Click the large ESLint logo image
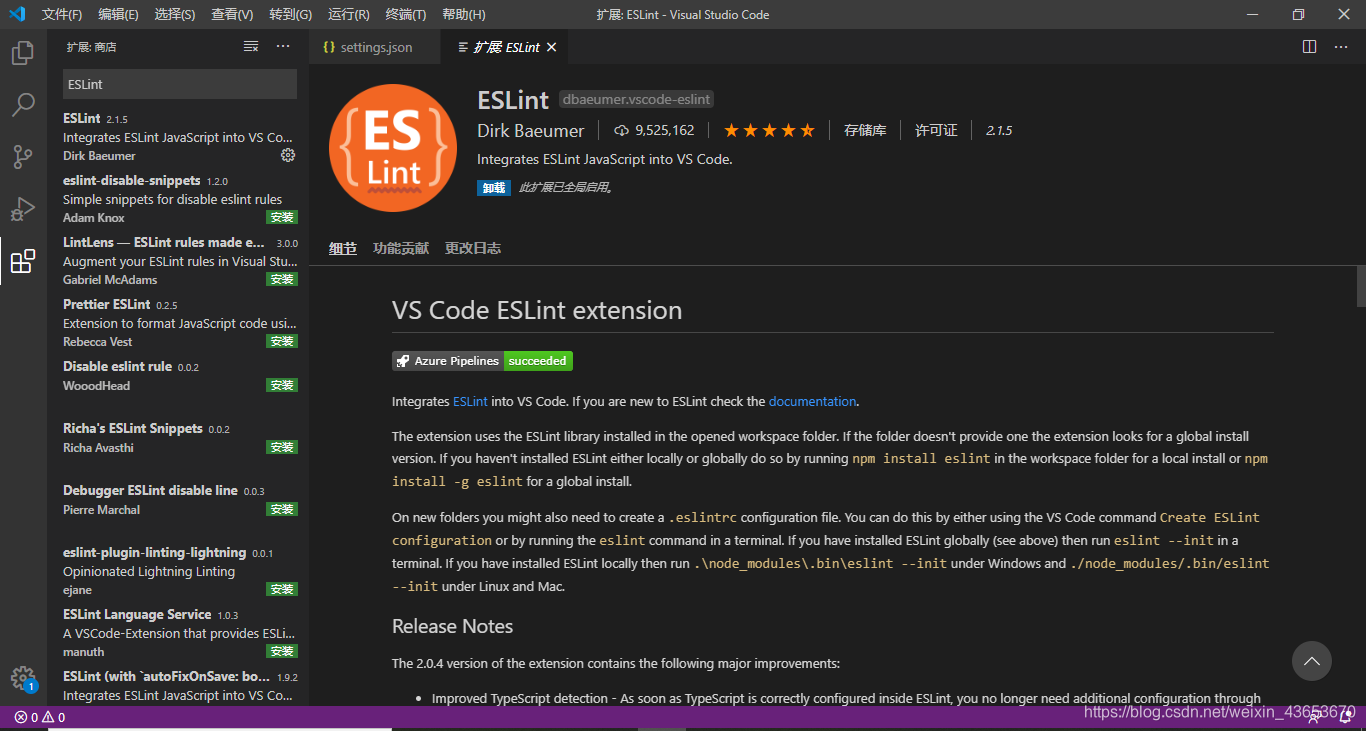The image size is (1366, 731). (392, 150)
